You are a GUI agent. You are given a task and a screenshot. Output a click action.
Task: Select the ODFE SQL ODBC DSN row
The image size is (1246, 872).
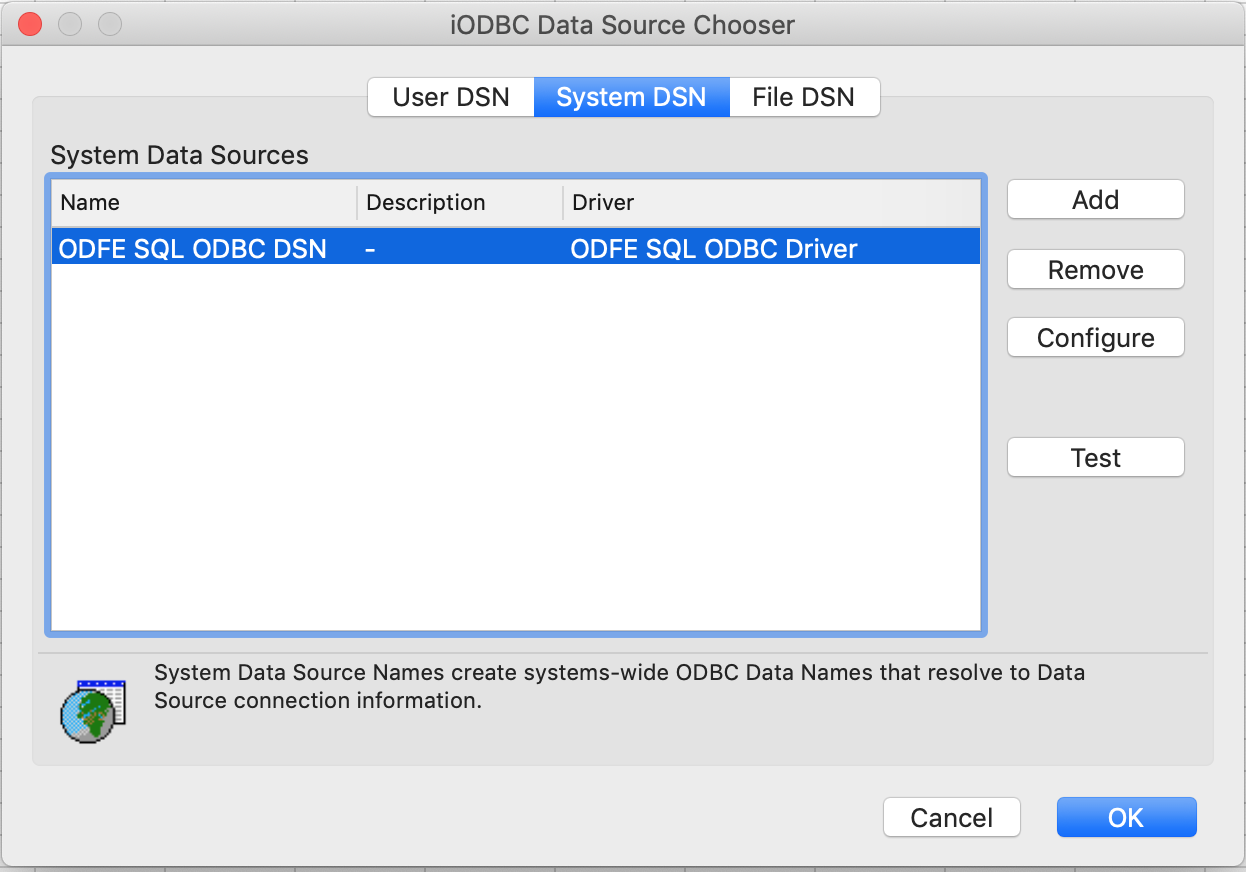516,248
